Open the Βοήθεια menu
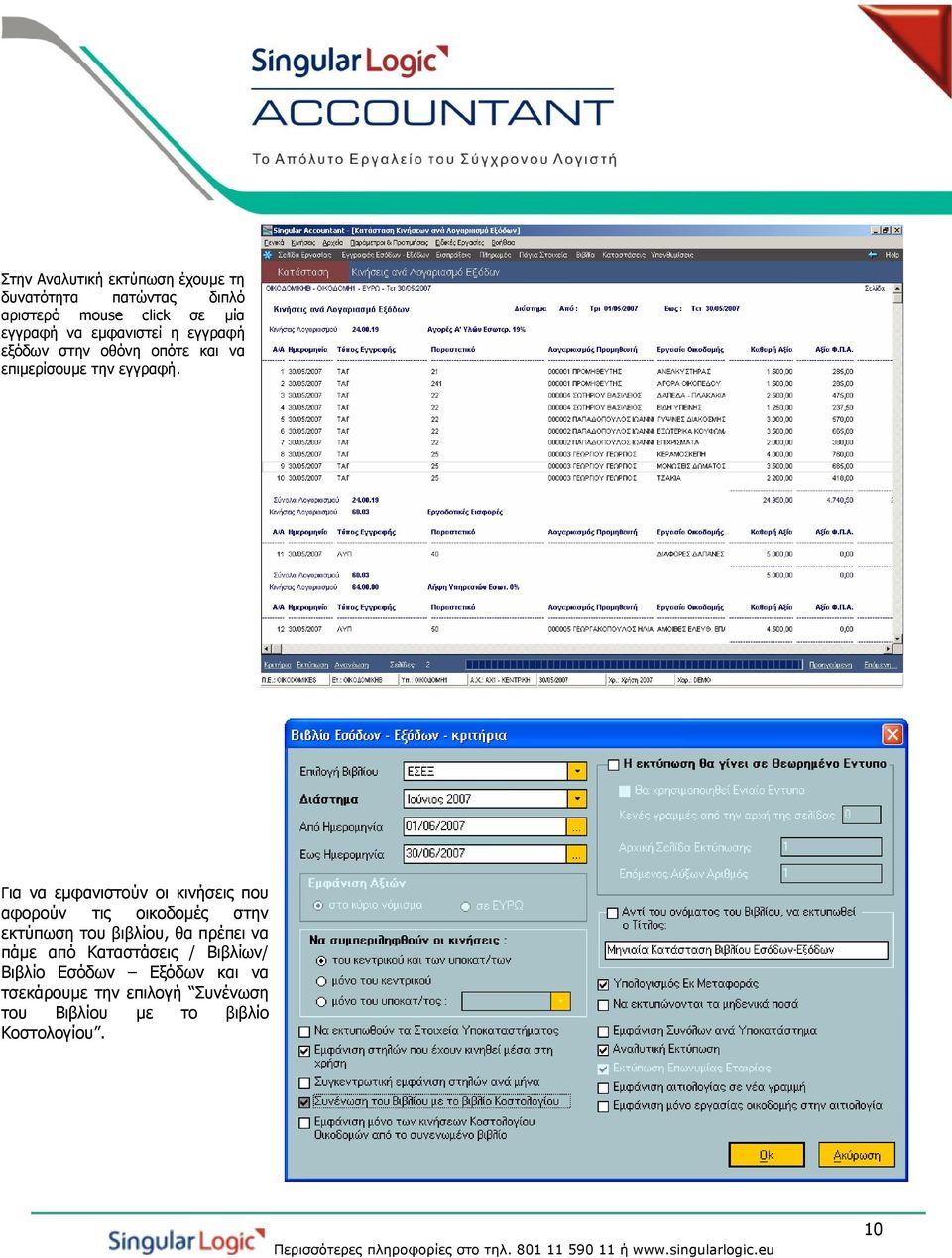The height and width of the screenshot is (1258, 952). point(503,242)
